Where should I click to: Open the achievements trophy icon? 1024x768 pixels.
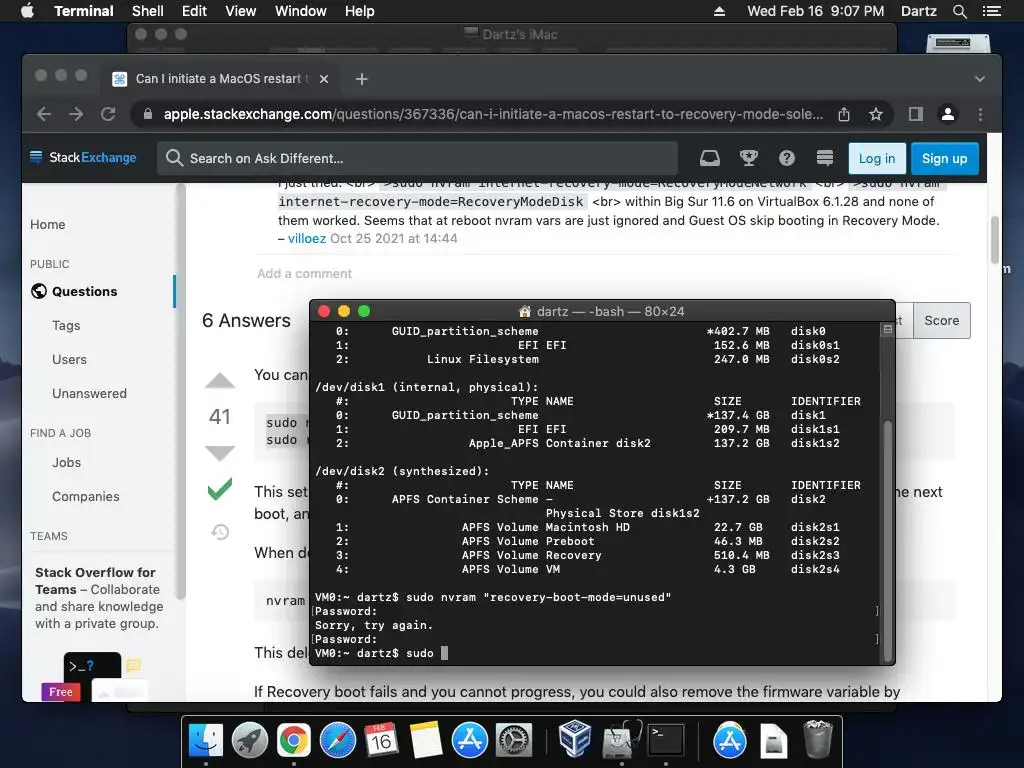click(x=748, y=158)
